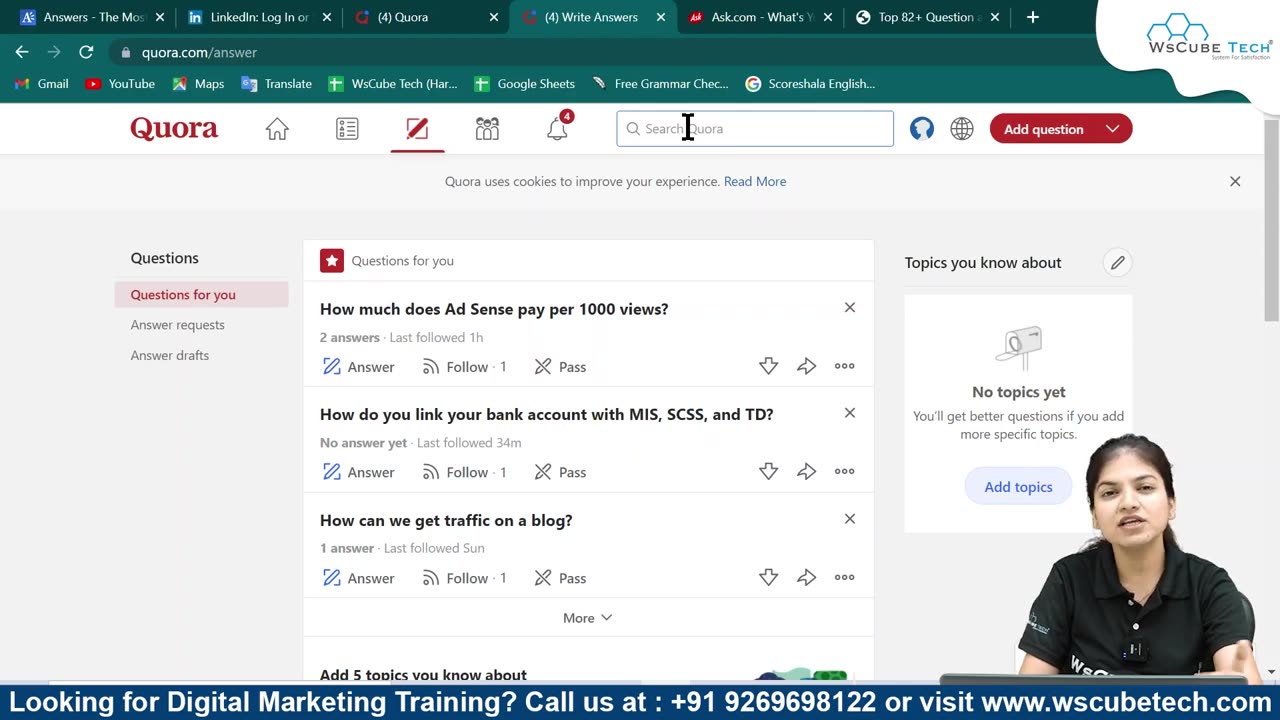Select the Answer pencil icon in navbar
The height and width of the screenshot is (720, 1280).
coord(417,129)
